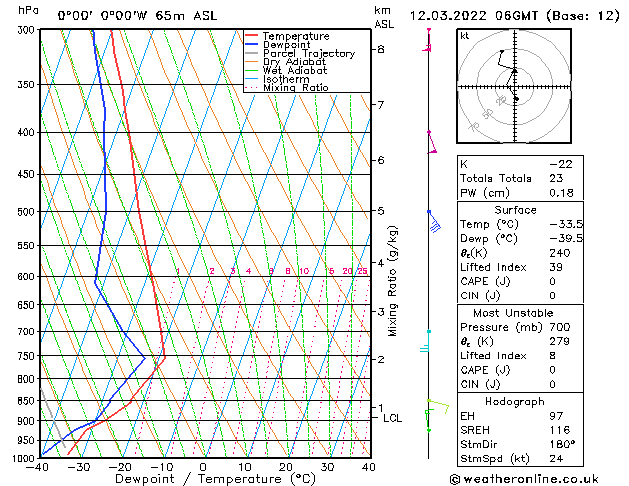Click the 'hPa' unit label

pos(28,10)
